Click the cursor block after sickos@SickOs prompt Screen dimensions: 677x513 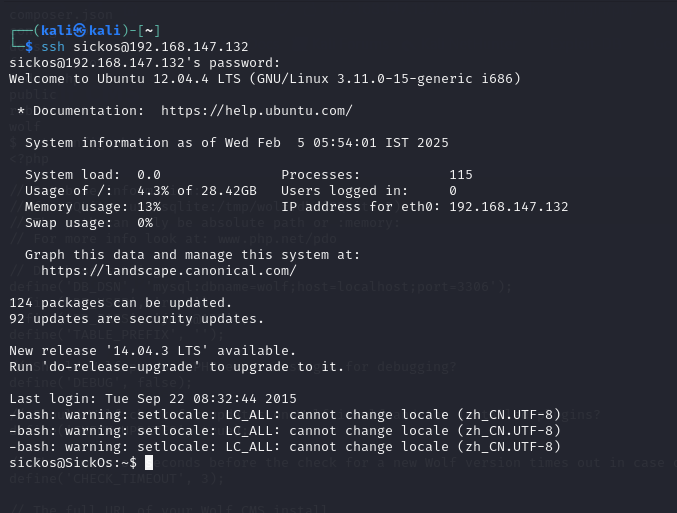(x=148, y=462)
